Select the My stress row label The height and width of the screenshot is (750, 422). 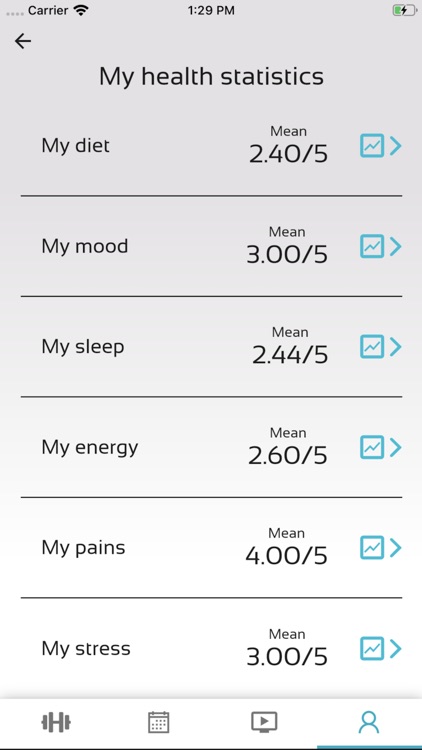[86, 649]
